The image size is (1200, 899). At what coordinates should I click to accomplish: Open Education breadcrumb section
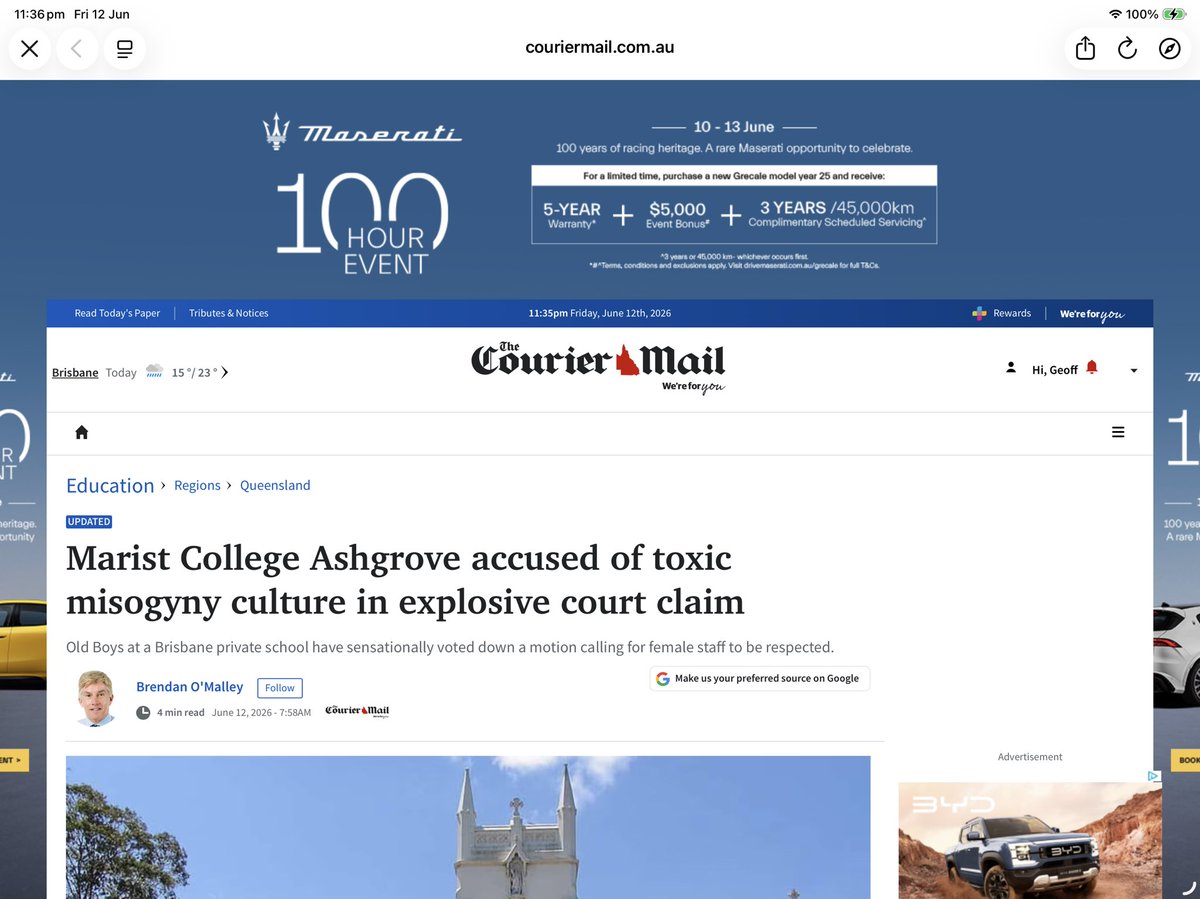(x=110, y=486)
